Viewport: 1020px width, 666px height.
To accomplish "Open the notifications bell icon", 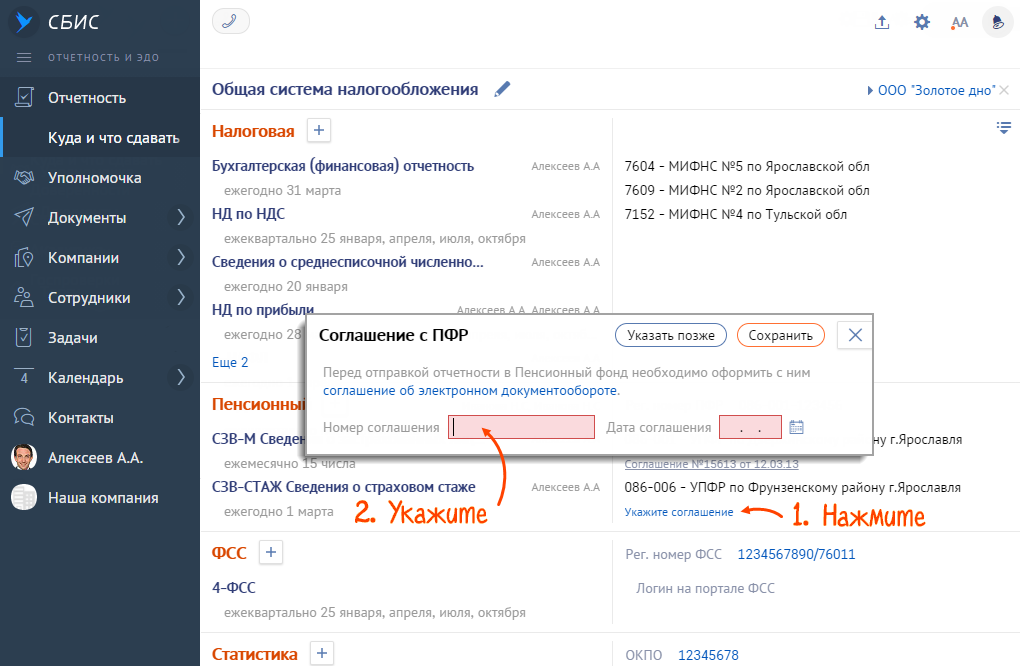I will click(x=998, y=22).
